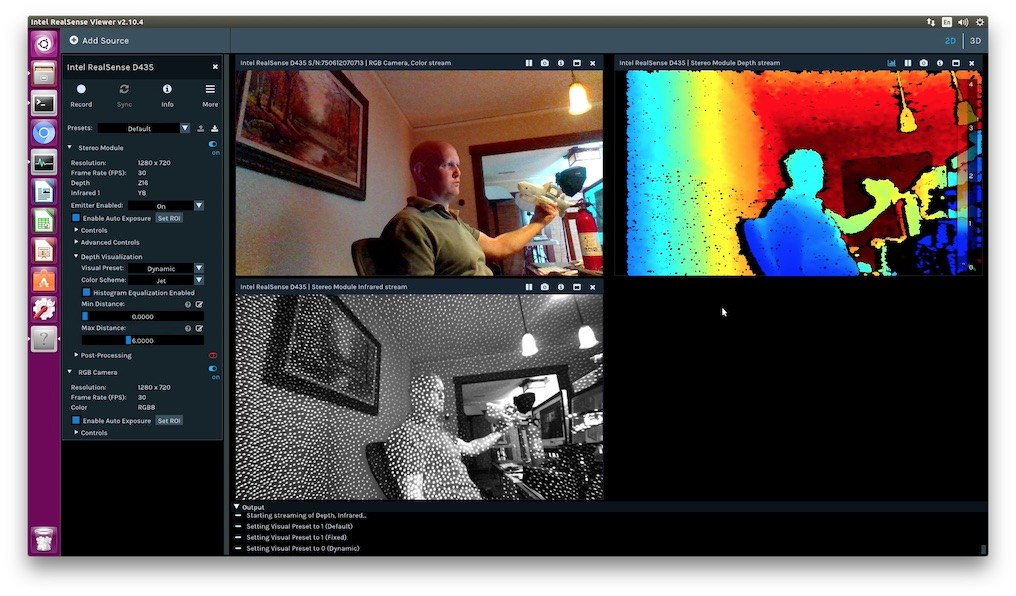Collapse the RGB Camera section
The width and height of the screenshot is (1016, 596).
coord(70,372)
